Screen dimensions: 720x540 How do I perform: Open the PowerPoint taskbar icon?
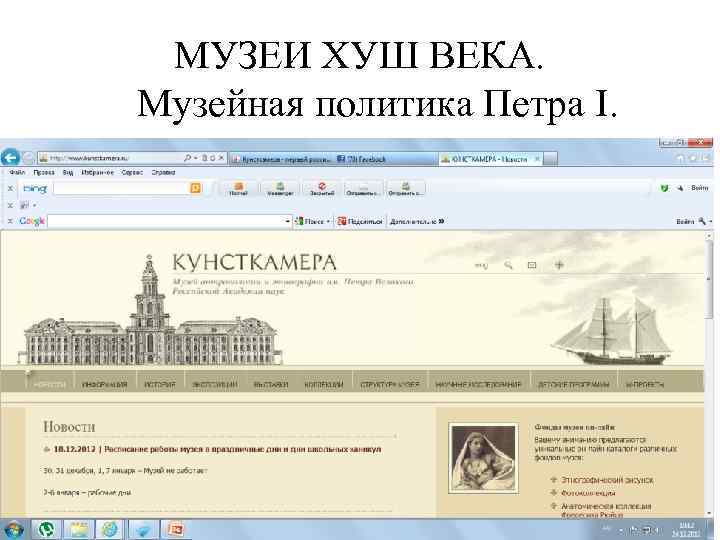pos(175,530)
